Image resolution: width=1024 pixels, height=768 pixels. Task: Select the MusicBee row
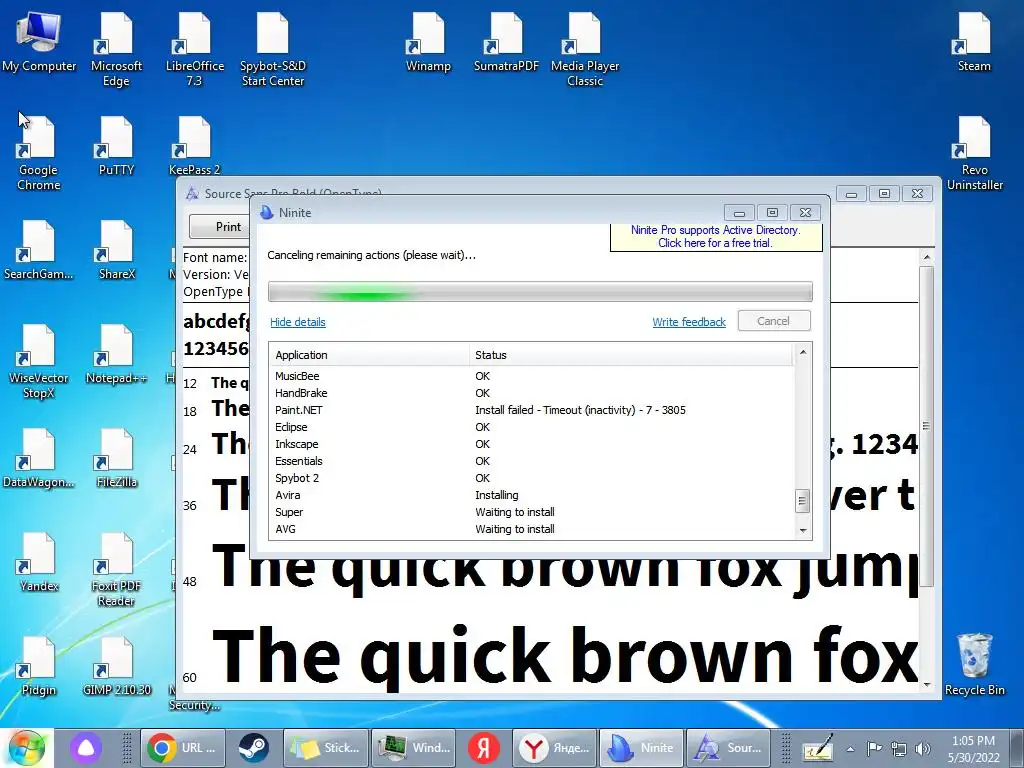[x=532, y=376]
